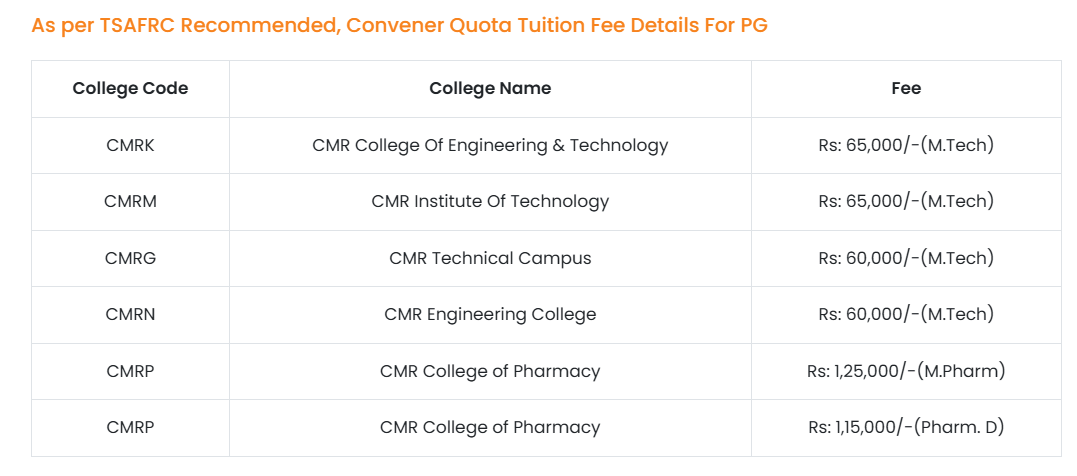Click CMR College of Pharmacy in M.Pharm row

(x=490, y=371)
